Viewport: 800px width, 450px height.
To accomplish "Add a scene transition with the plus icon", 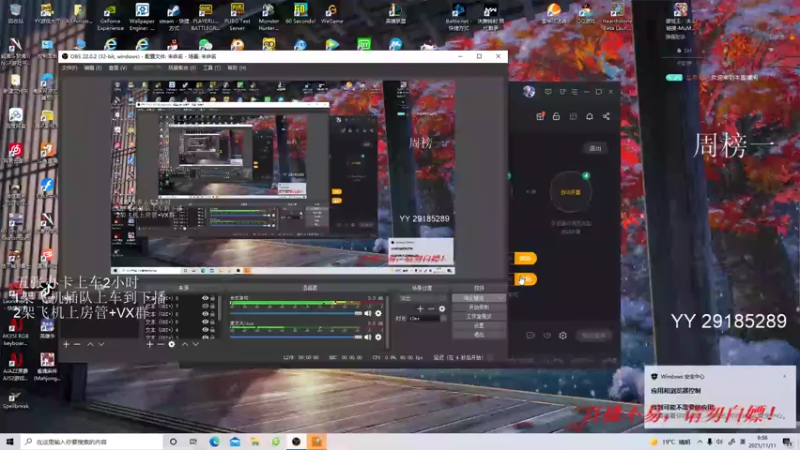I will pos(420,309).
